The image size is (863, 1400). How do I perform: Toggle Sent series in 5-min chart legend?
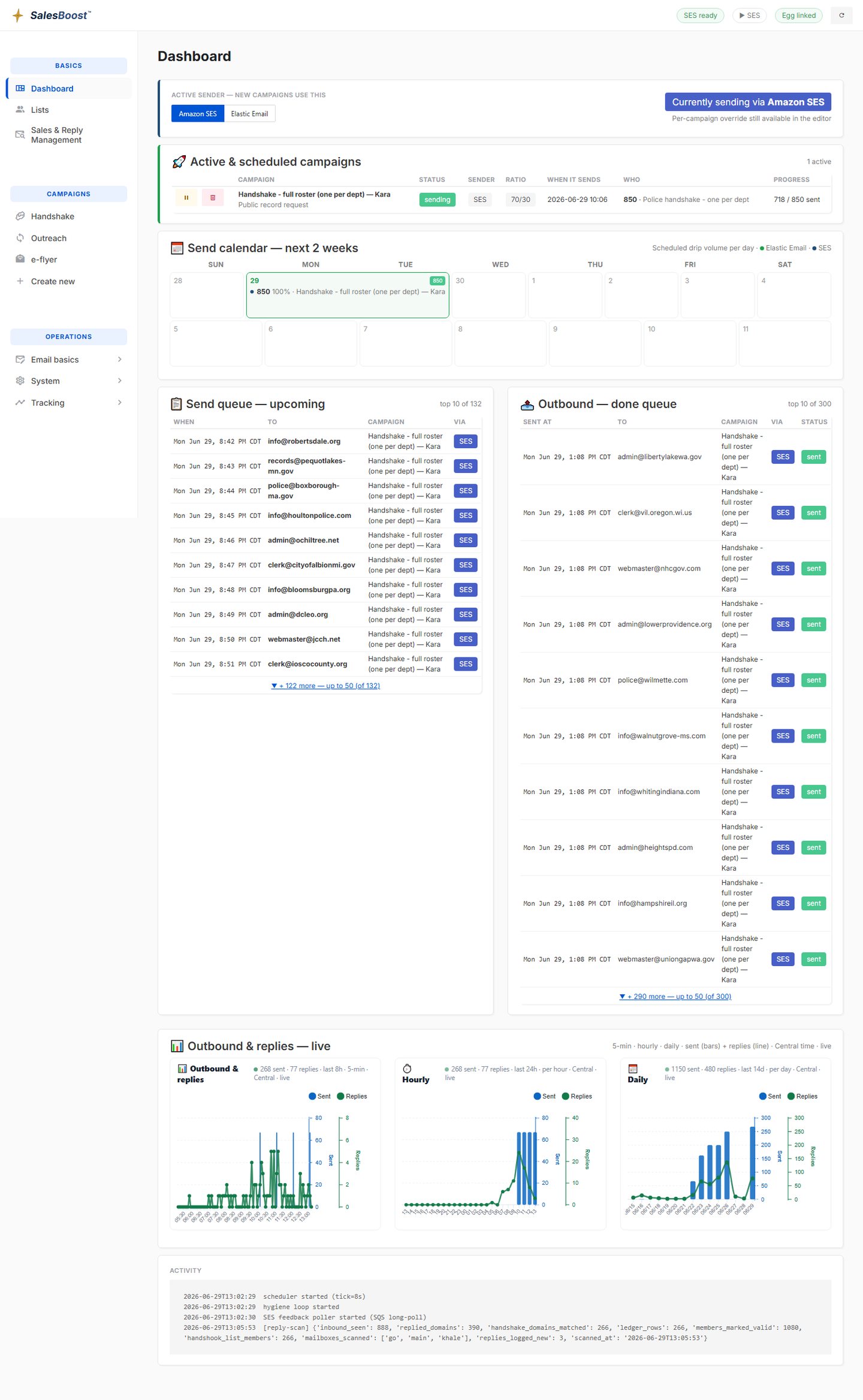pyautogui.click(x=319, y=1096)
